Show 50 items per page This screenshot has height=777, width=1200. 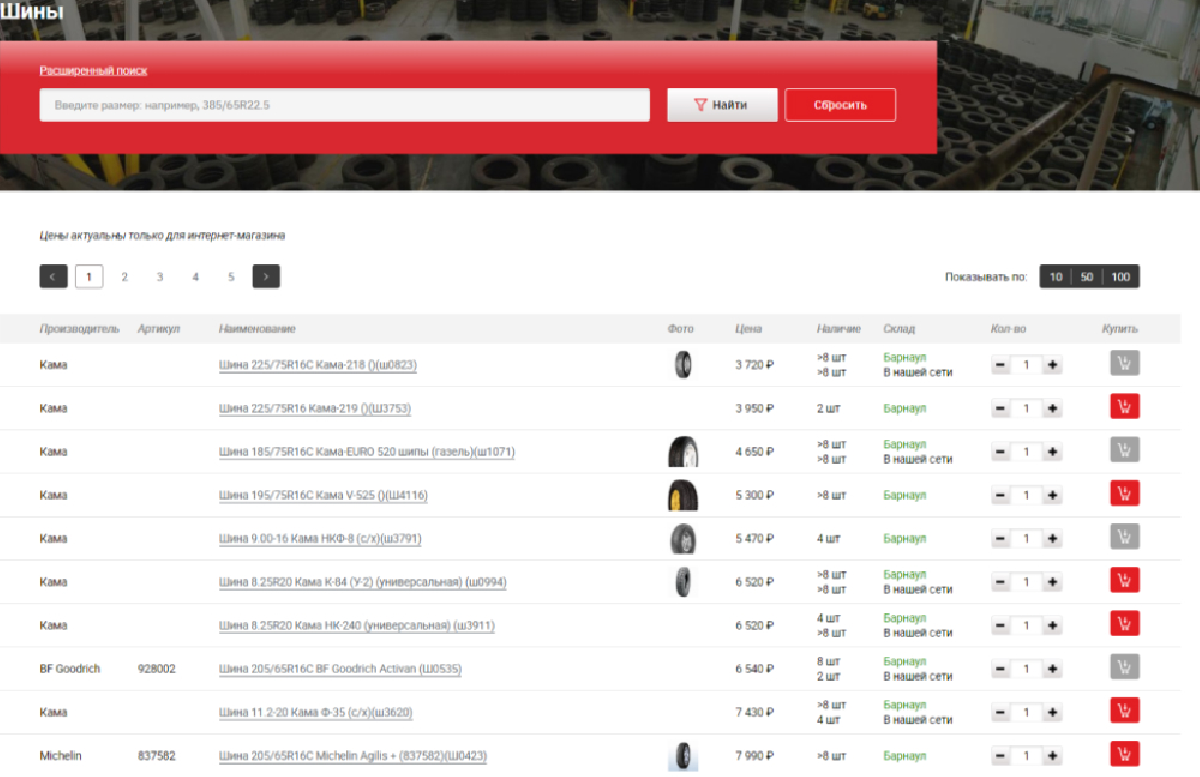point(1087,276)
